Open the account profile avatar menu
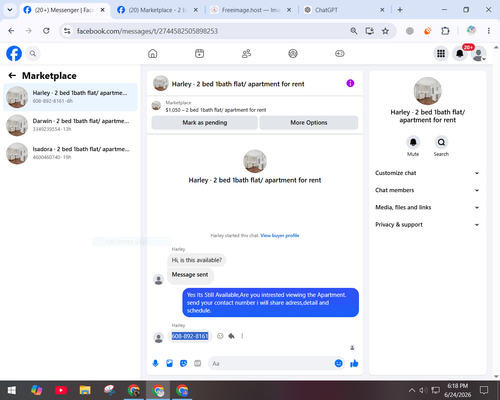The width and height of the screenshot is (500, 400). point(479,54)
